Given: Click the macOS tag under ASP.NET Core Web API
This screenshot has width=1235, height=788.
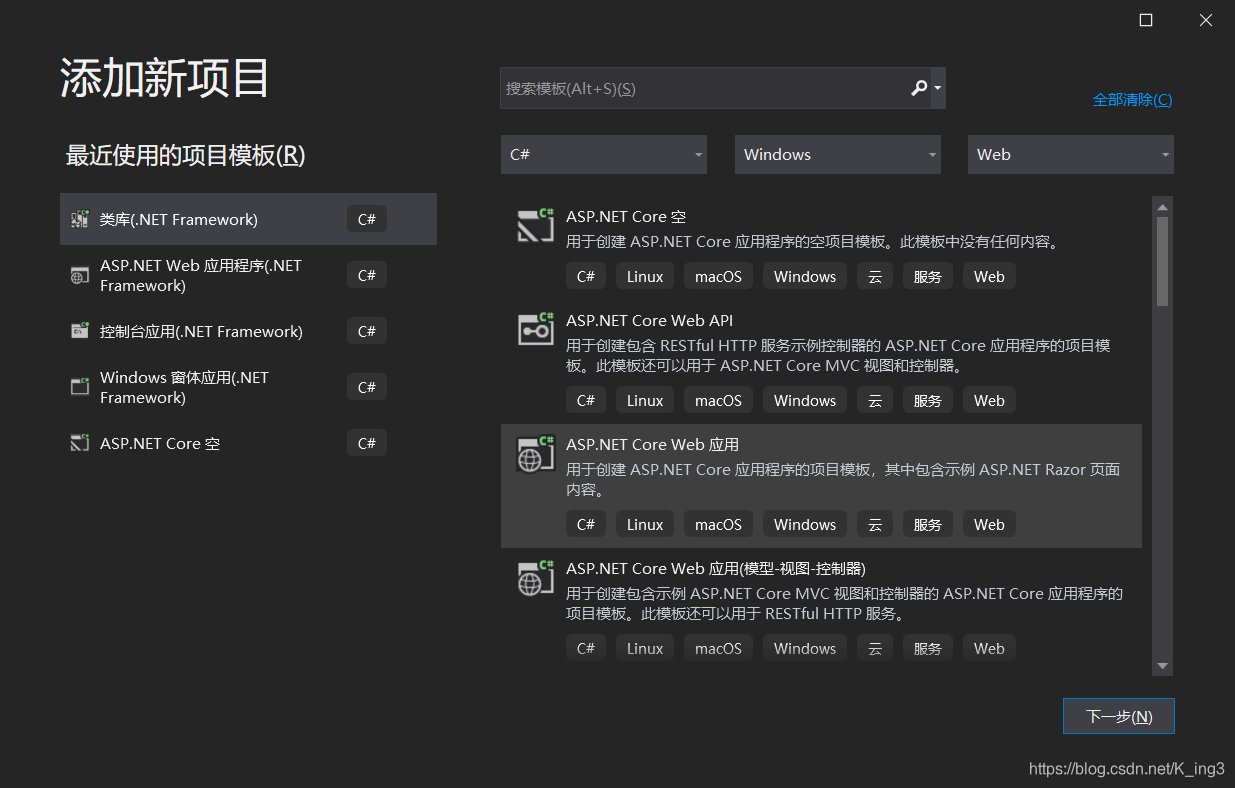Looking at the screenshot, I should coord(719,400).
